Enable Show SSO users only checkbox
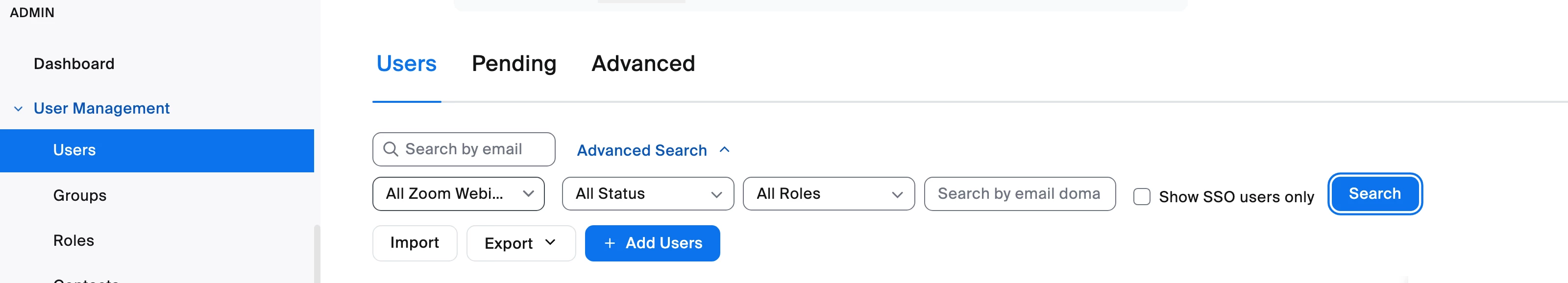1568x283 pixels. 1141,196
